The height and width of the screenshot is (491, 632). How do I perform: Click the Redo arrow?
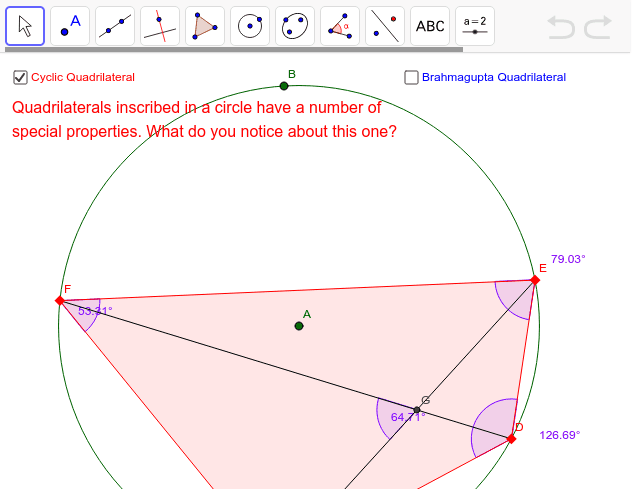click(598, 27)
